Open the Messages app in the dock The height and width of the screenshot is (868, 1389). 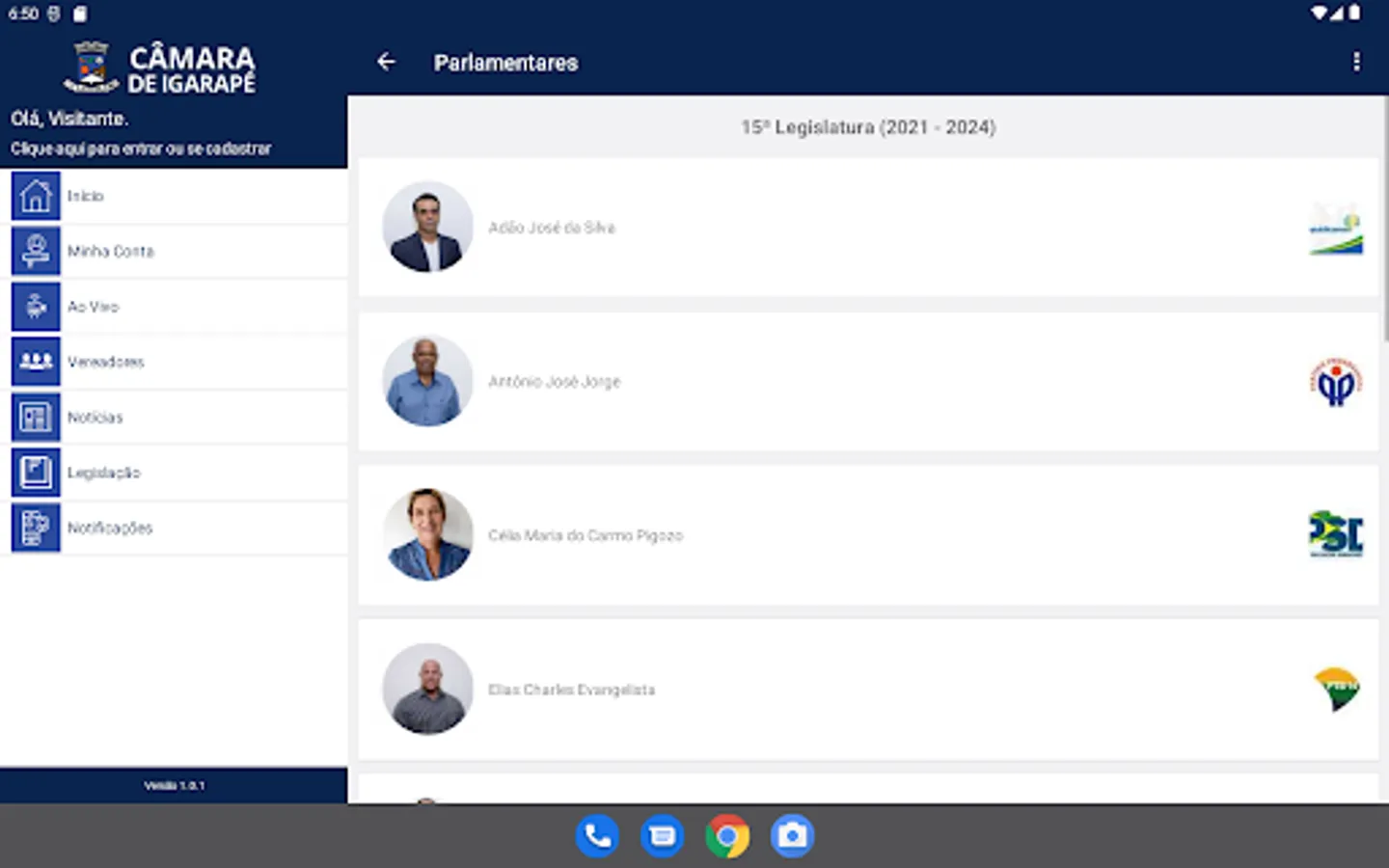pos(662,835)
